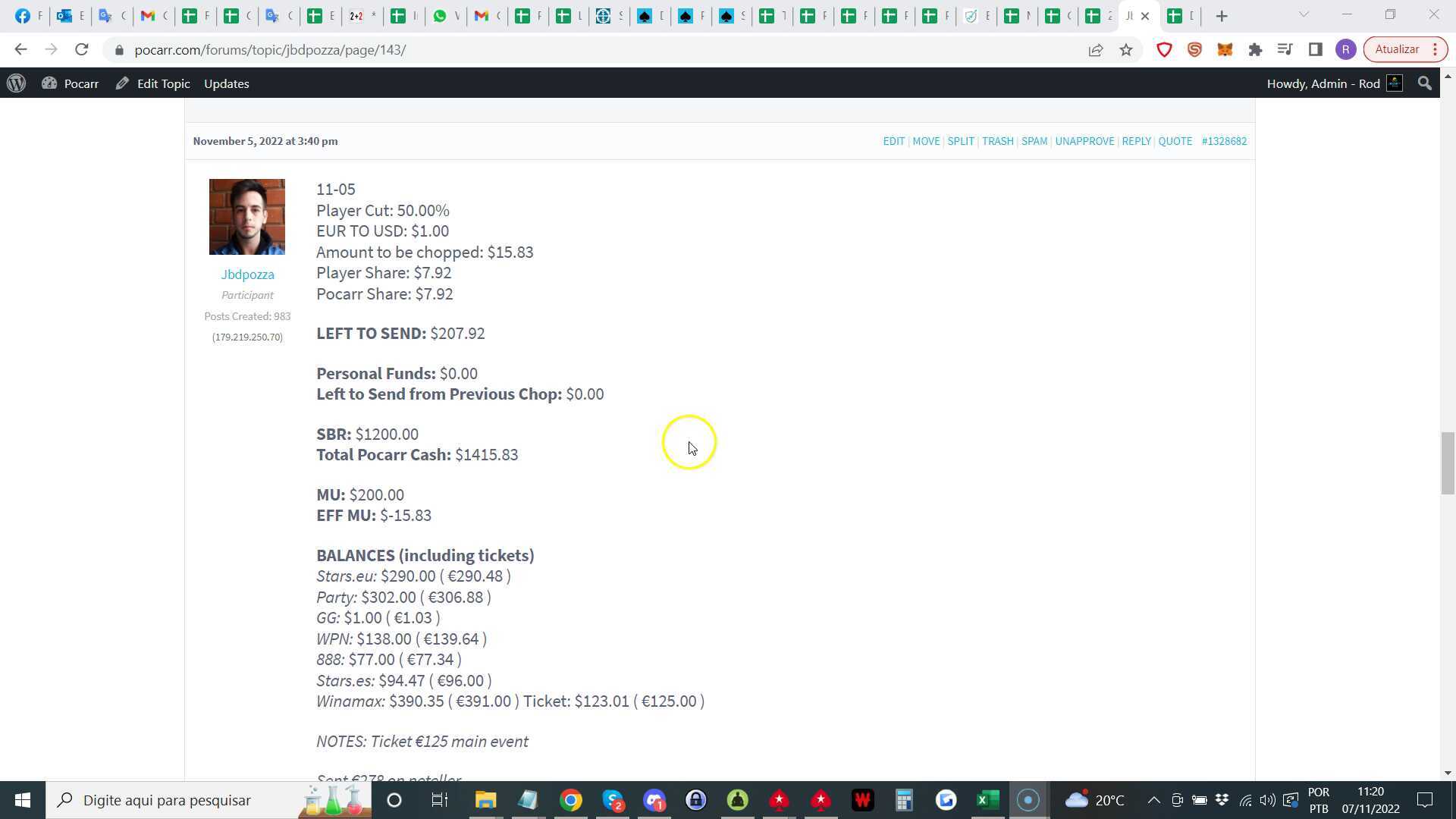1456x819 pixels.
Task: Click the Atualizar button
Action: tap(1398, 49)
